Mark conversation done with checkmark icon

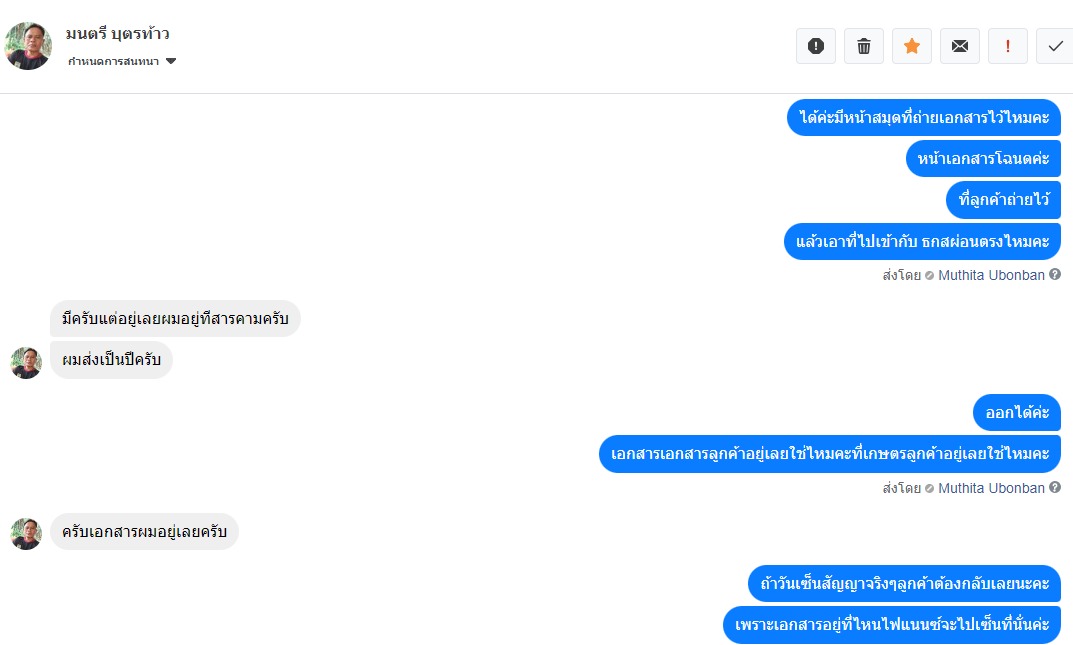point(1055,46)
